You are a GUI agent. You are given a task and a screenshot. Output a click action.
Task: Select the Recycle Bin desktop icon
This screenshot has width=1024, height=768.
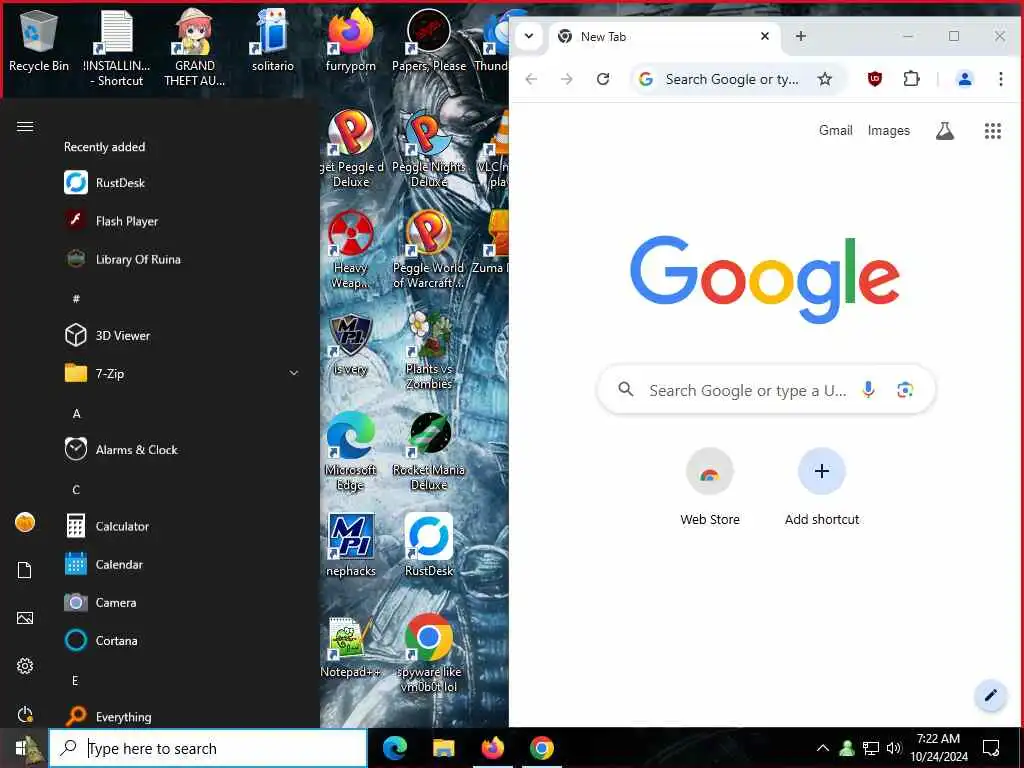pyautogui.click(x=39, y=40)
